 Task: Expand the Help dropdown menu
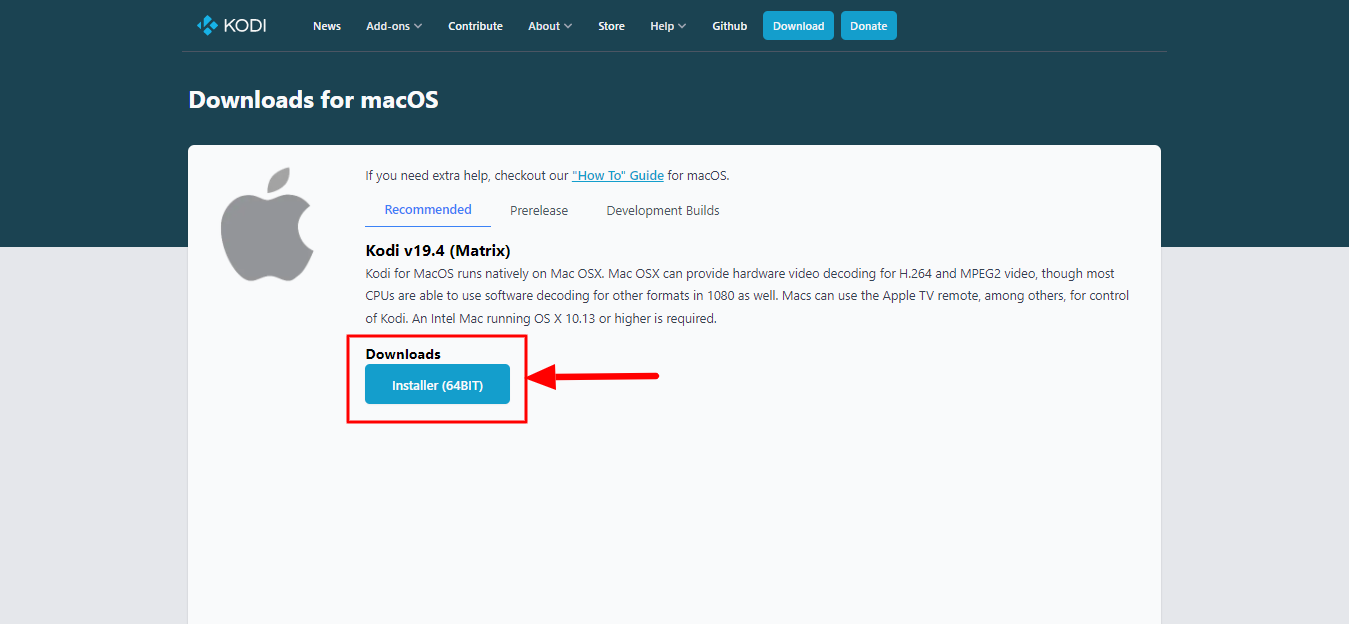[668, 26]
